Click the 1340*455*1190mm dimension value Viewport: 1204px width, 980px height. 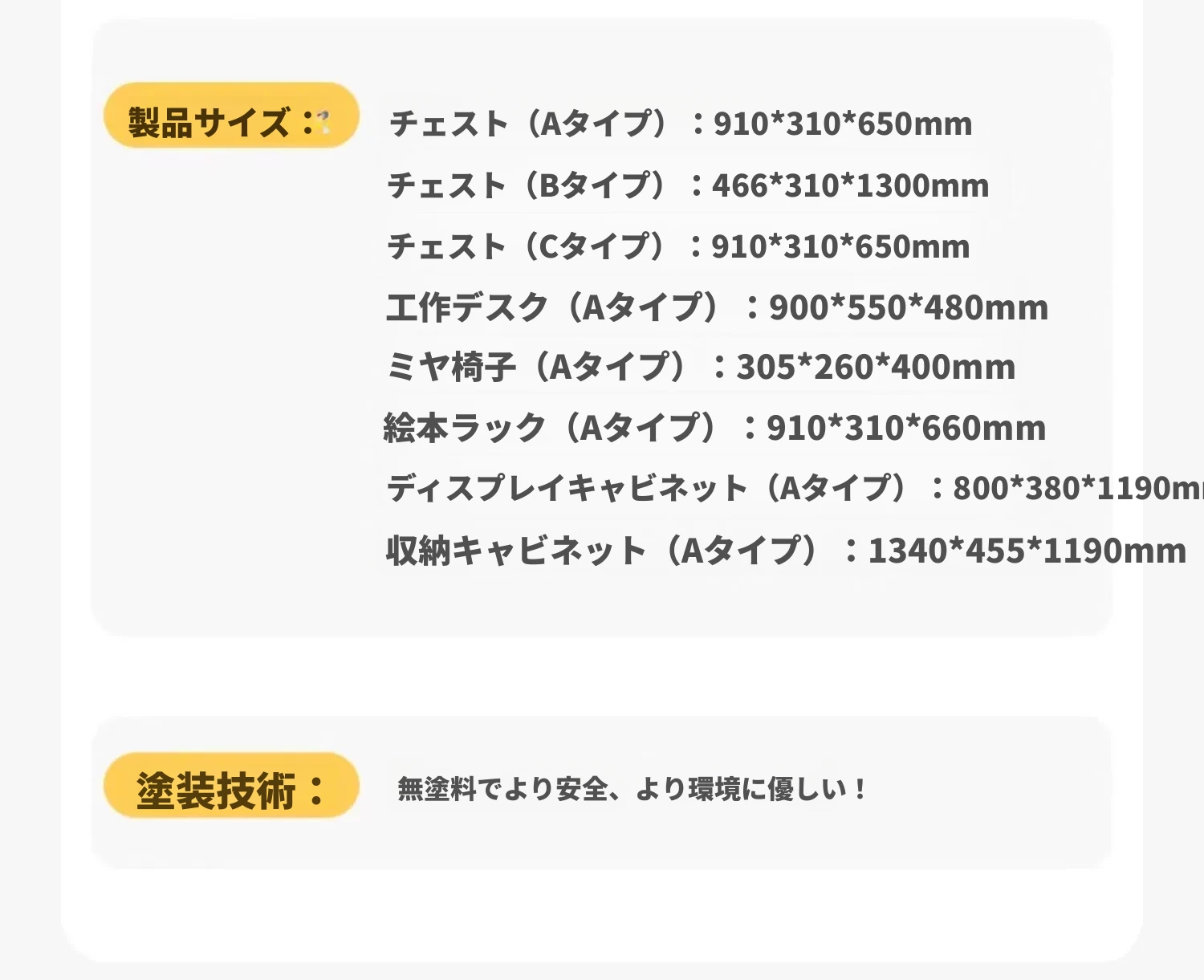(x=1027, y=551)
